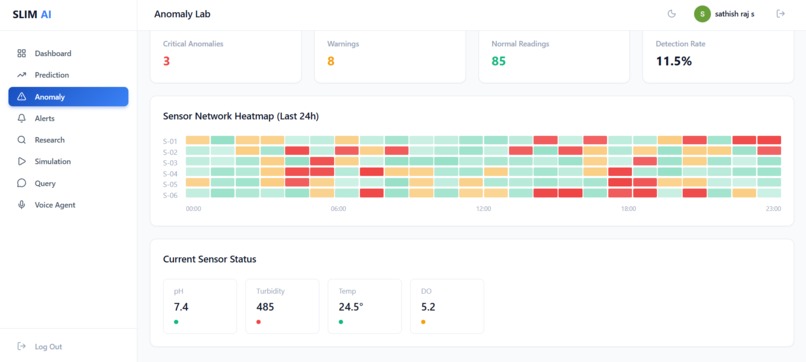
Task: Click the 18:00 heatmap time label
Action: coord(628,209)
